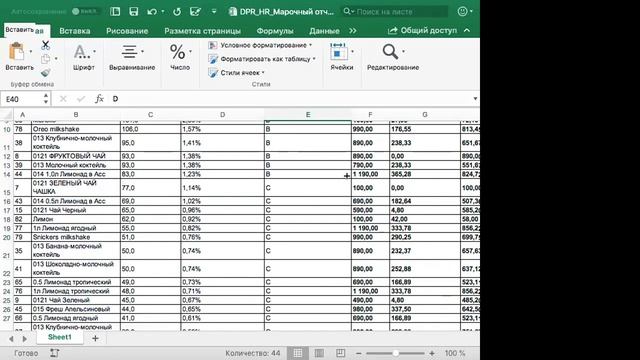
Task: Toggle the Автосохранение switch
Action: (x=85, y=11)
